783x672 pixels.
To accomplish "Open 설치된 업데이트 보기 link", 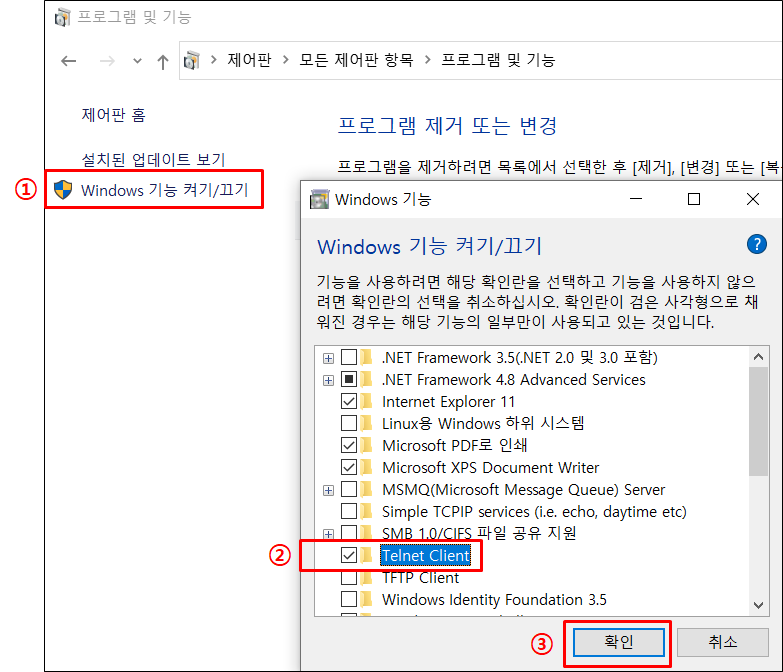I will [153, 160].
